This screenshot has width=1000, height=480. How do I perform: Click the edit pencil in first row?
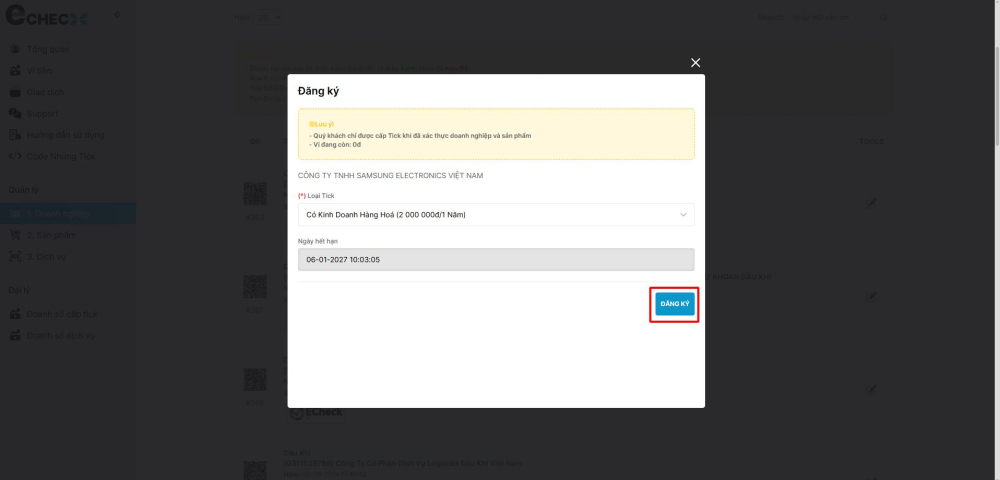(871, 203)
